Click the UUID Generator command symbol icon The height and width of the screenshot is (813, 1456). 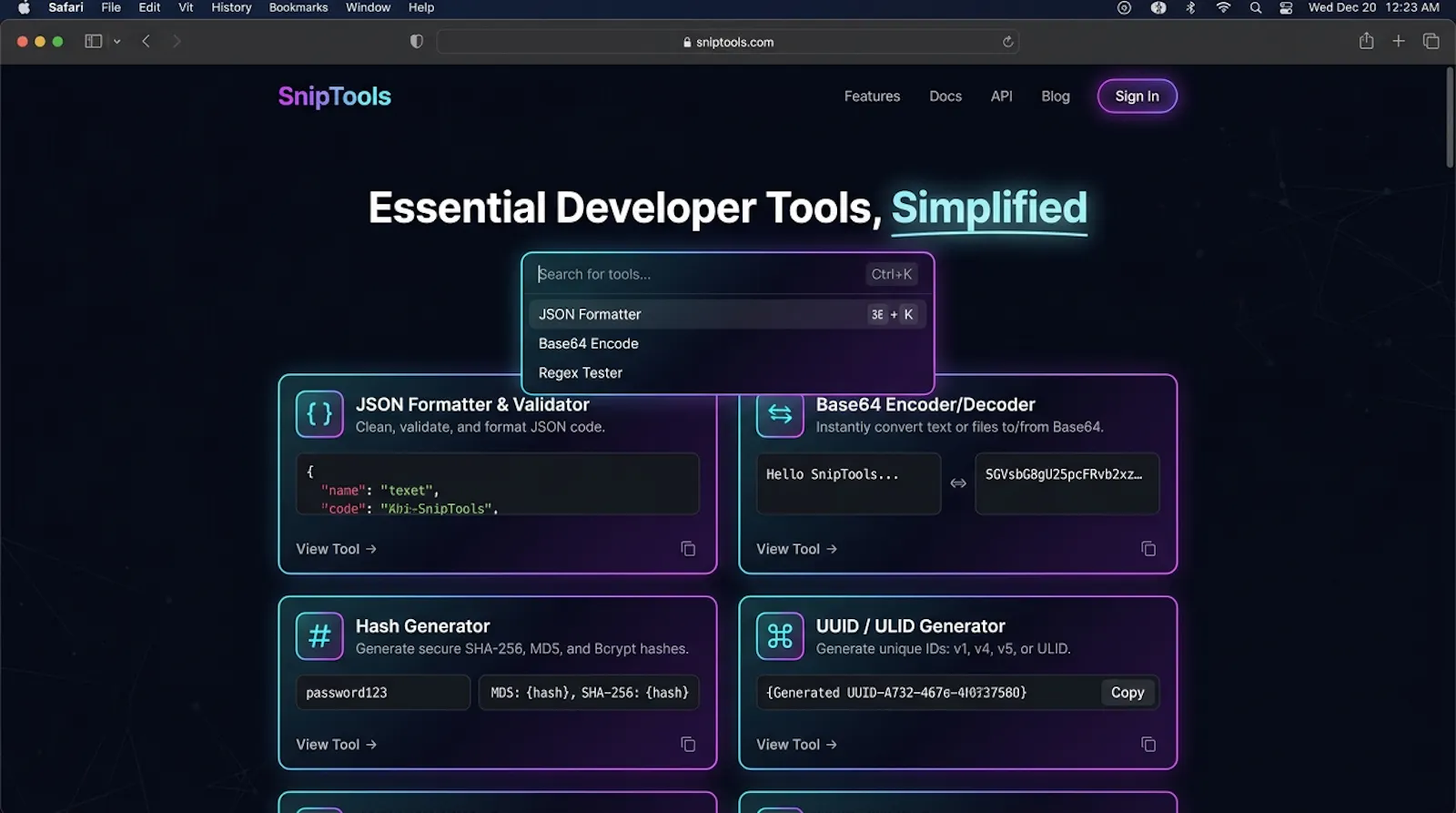coord(780,635)
